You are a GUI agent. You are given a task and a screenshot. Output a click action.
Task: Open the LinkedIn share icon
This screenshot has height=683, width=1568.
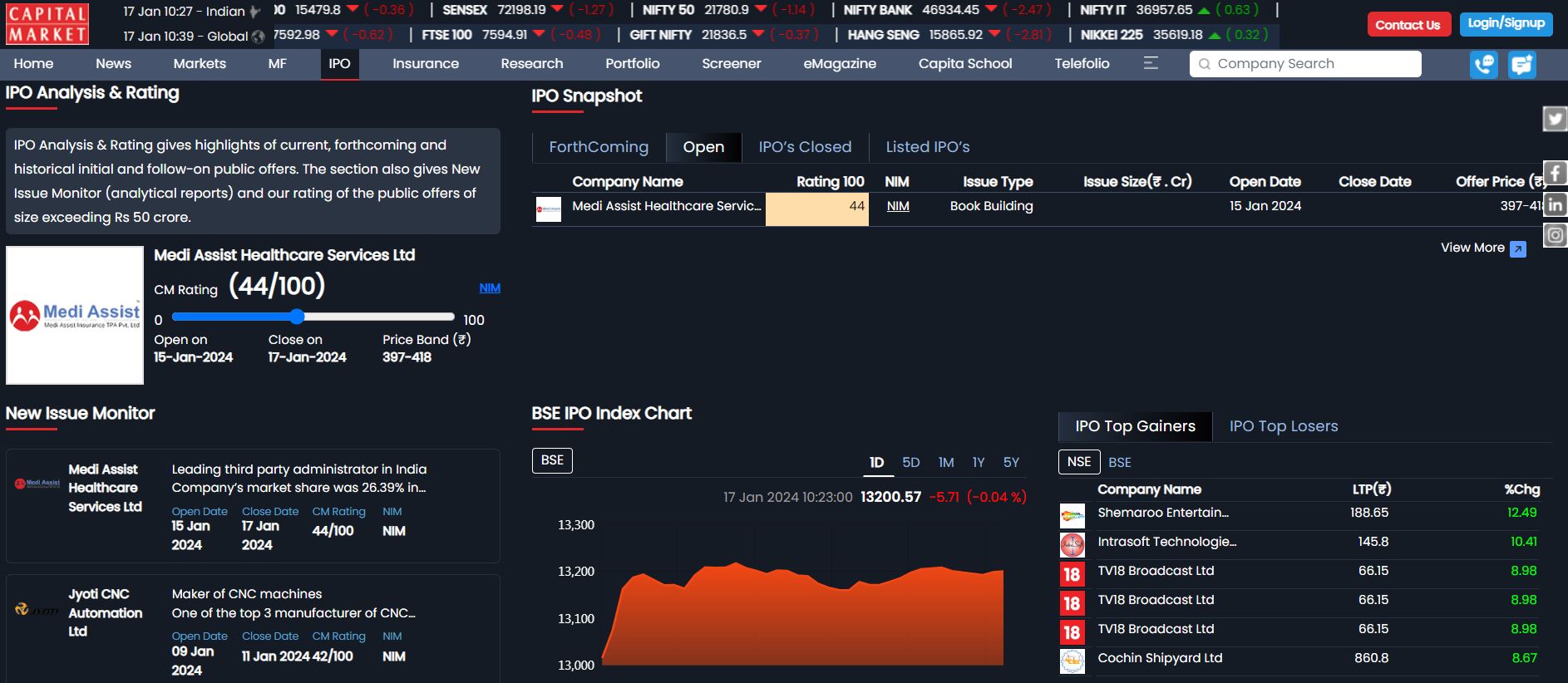click(1555, 204)
